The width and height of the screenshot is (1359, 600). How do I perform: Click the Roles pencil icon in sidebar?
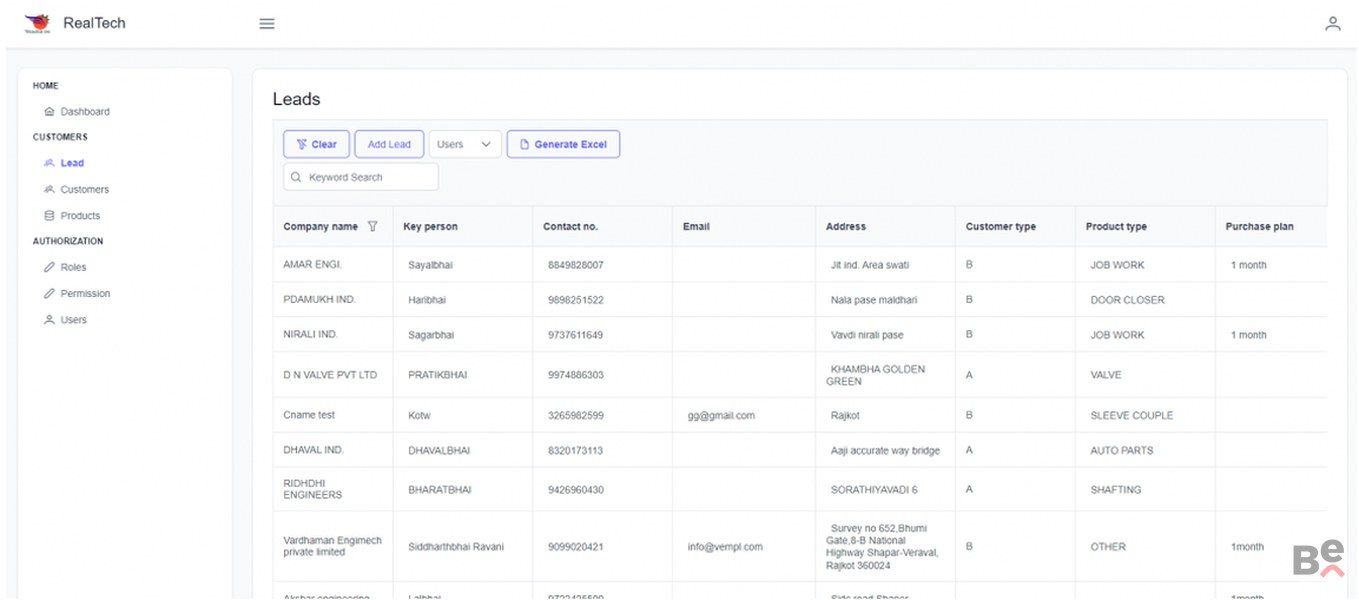(x=49, y=268)
